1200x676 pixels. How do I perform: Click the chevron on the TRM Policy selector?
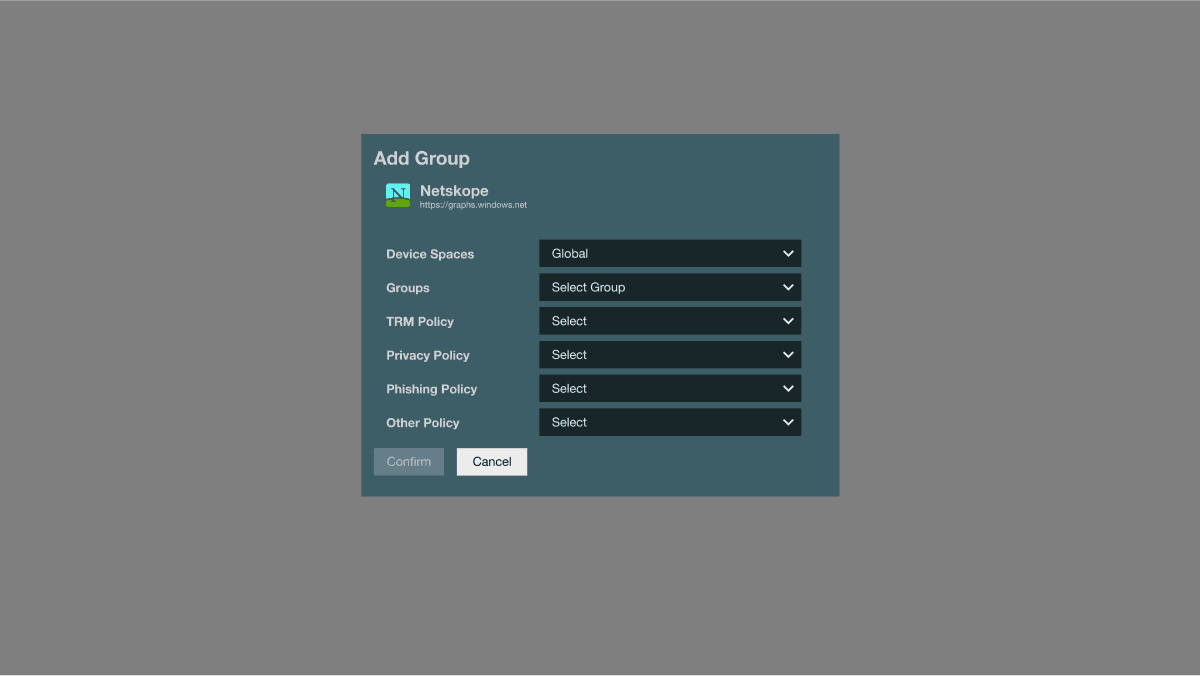click(787, 320)
